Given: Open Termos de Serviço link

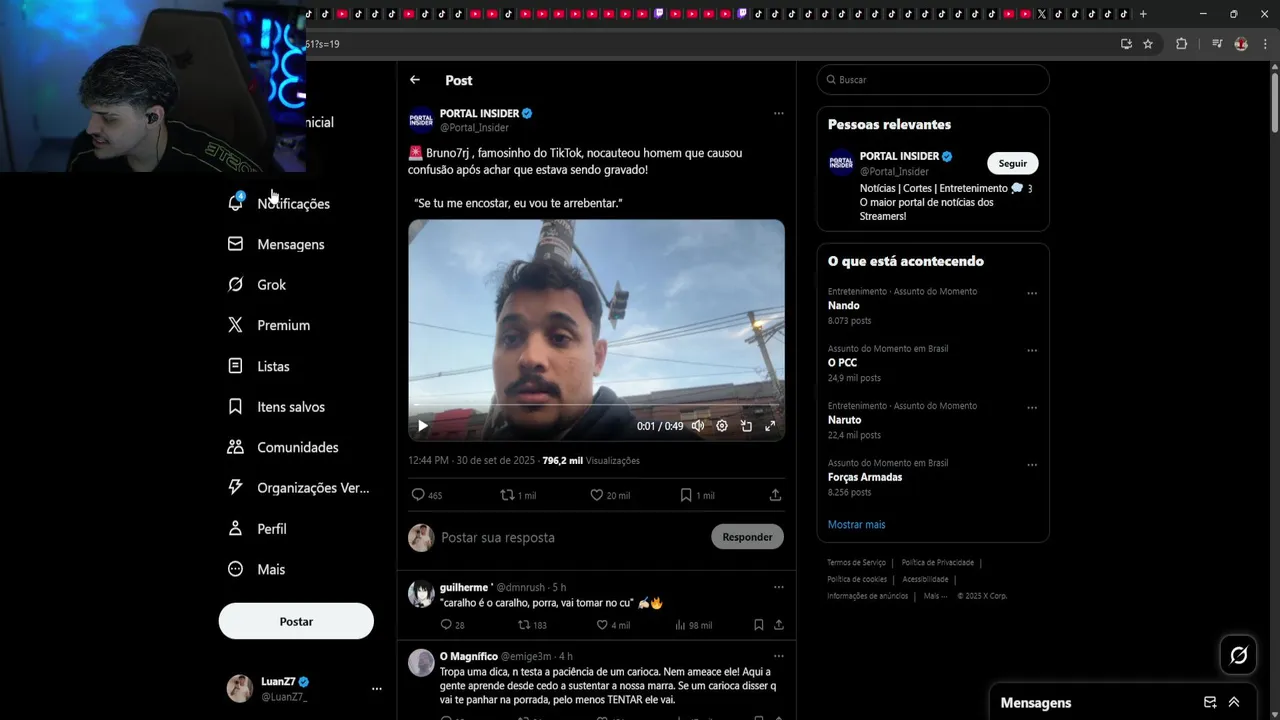Looking at the screenshot, I should point(856,563).
